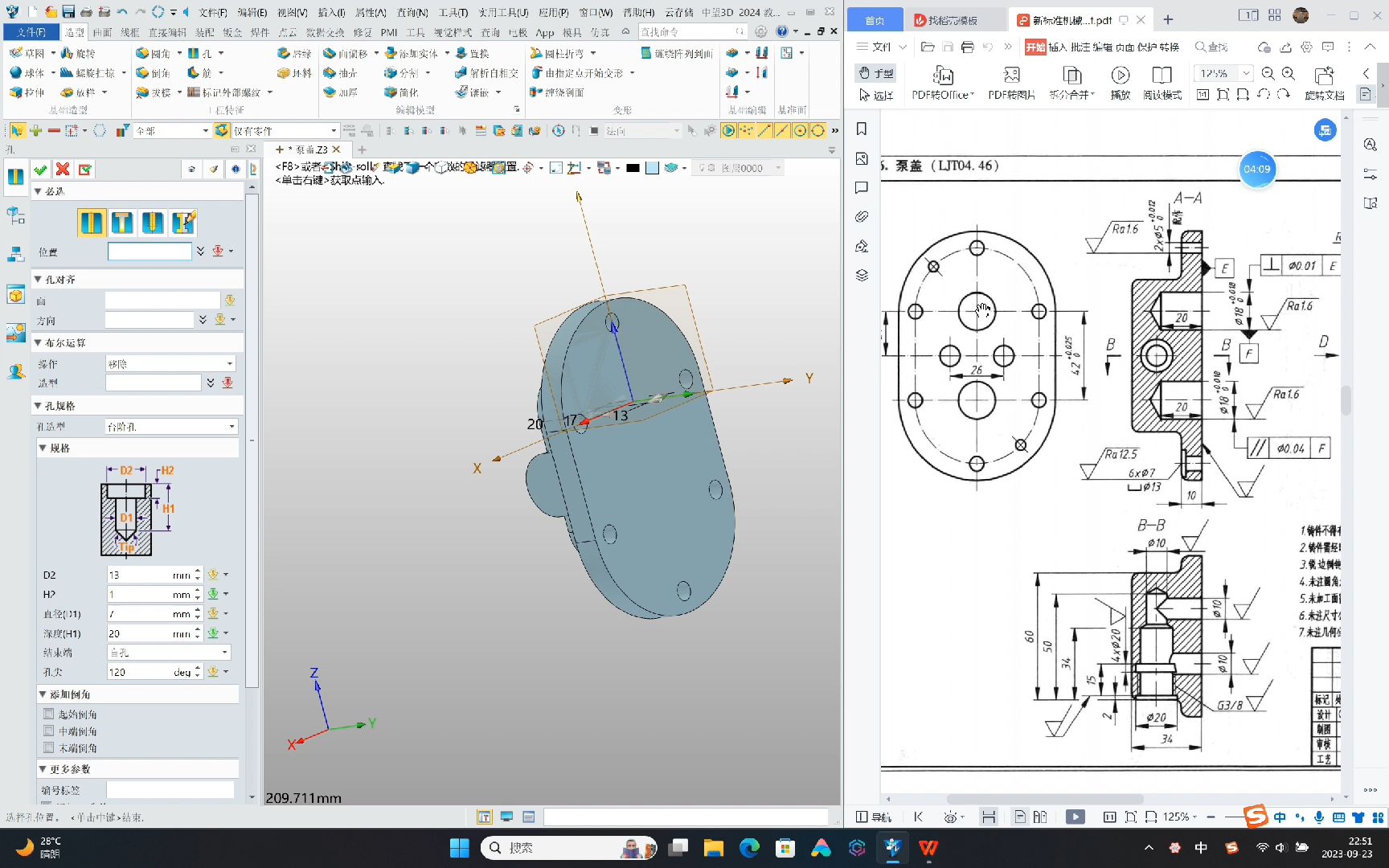Cancel hole command with red X
Viewport: 1389px width, 868px height.
(63, 169)
